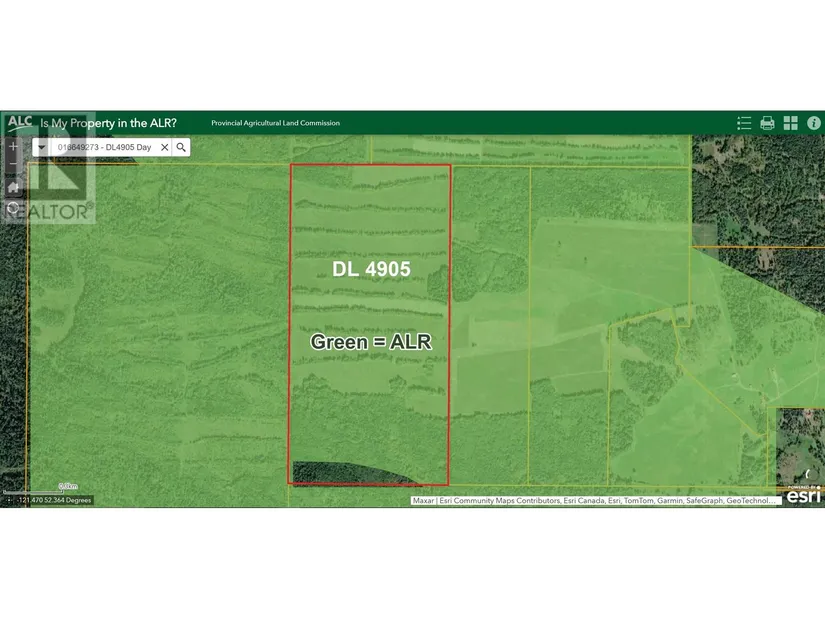825x619 pixels.
Task: Click the zoom out minus button
Action: [14, 165]
